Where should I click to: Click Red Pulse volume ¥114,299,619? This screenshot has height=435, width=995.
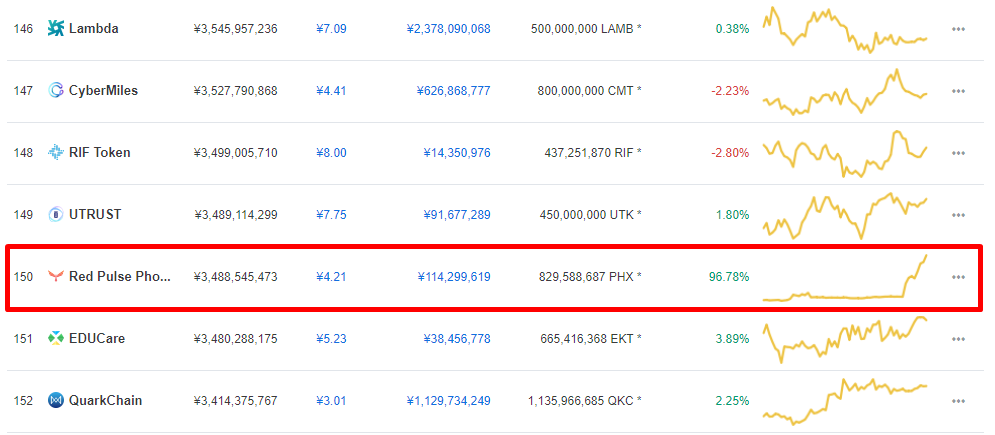click(x=454, y=277)
